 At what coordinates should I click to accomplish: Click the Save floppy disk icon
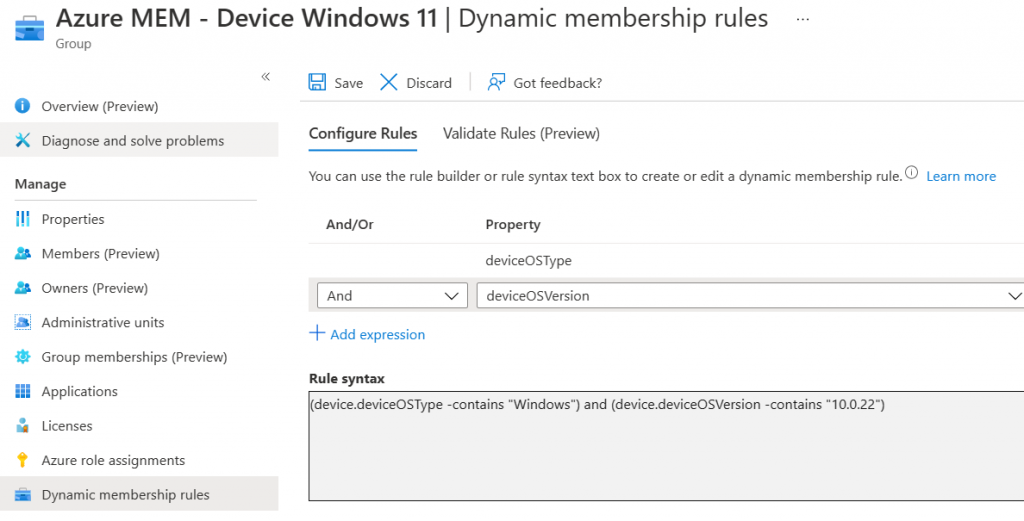317,82
